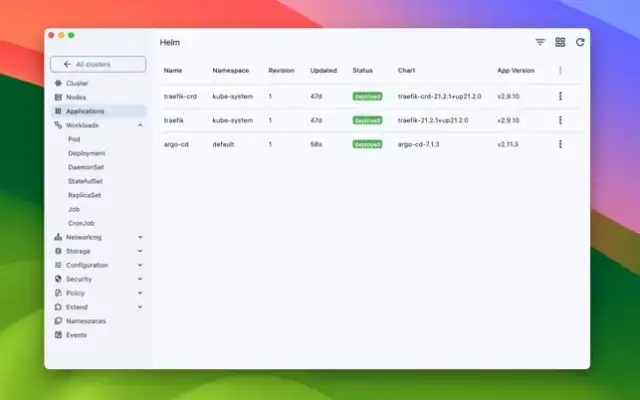640x400 pixels.
Task: Open StatefulSet under Workloads
Action: (85, 181)
